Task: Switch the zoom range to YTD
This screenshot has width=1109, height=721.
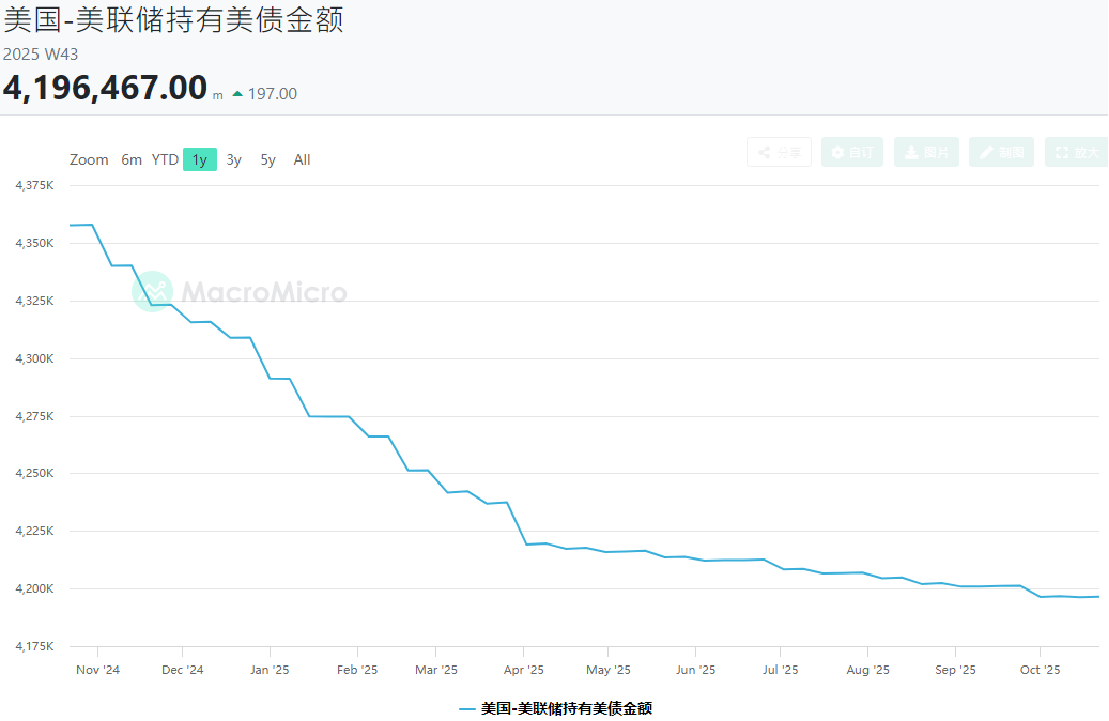Action: point(165,160)
